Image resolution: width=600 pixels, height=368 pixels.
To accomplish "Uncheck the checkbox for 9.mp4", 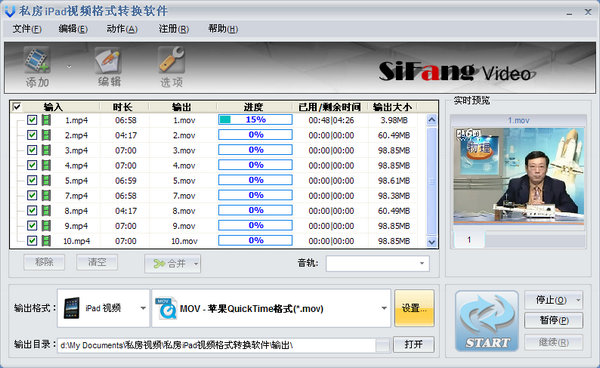I will [x=32, y=226].
